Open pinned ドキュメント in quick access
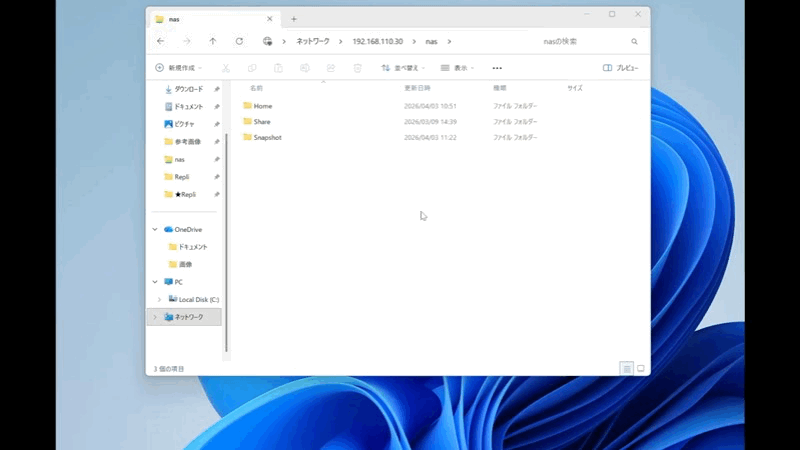 coord(189,107)
